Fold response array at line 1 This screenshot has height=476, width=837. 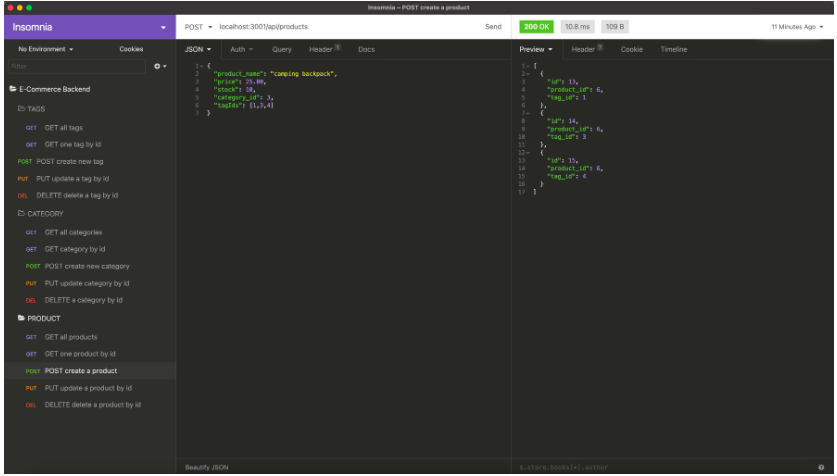(x=527, y=66)
